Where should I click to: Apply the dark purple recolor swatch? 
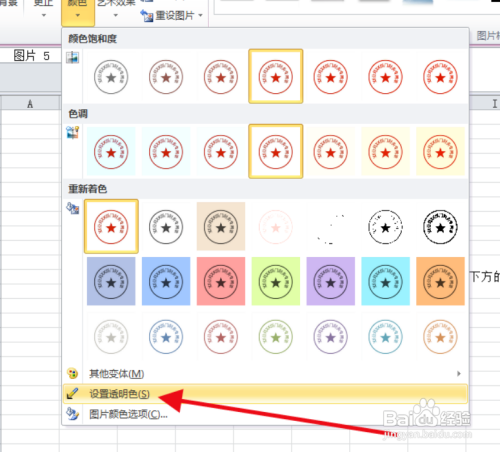click(331, 281)
